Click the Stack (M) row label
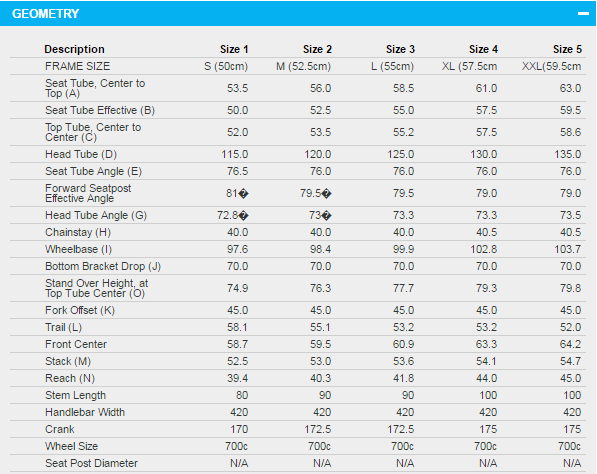This screenshot has height=474, width=597. 68,361
